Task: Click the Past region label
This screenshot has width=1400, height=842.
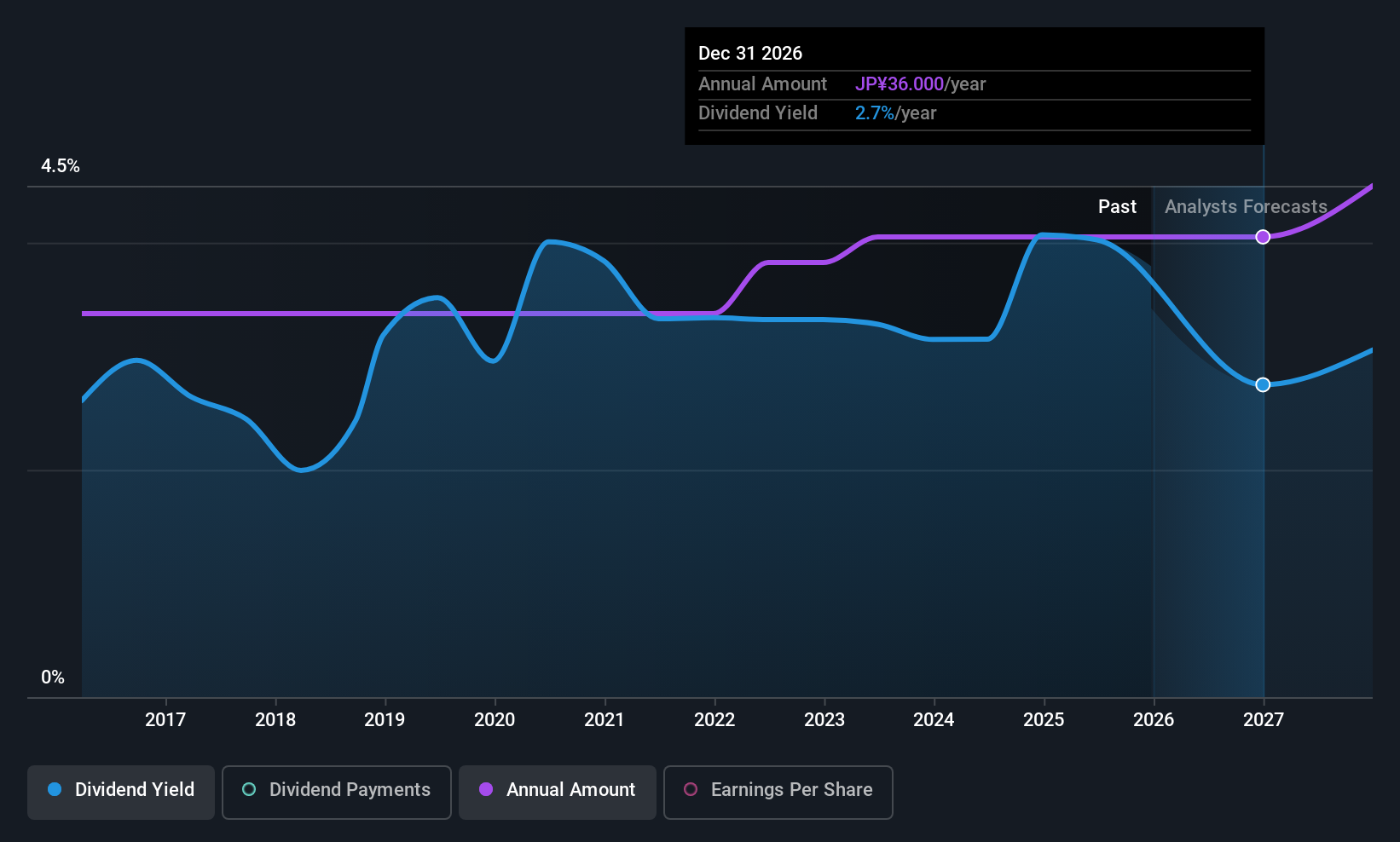Action: click(1117, 206)
